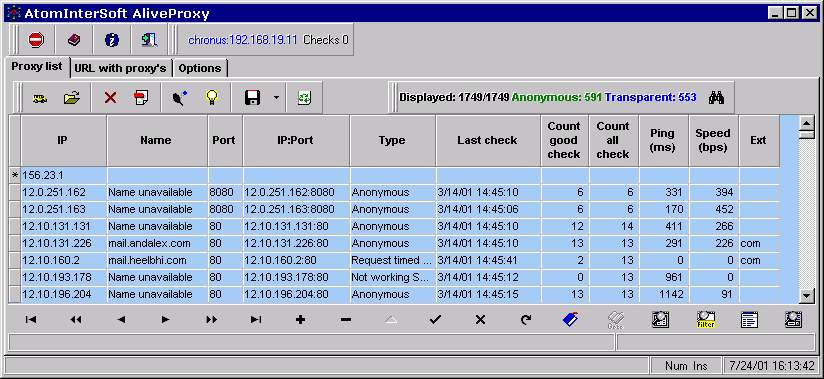
Task: Click the blue bookmark tag icon
Action: [x=570, y=320]
